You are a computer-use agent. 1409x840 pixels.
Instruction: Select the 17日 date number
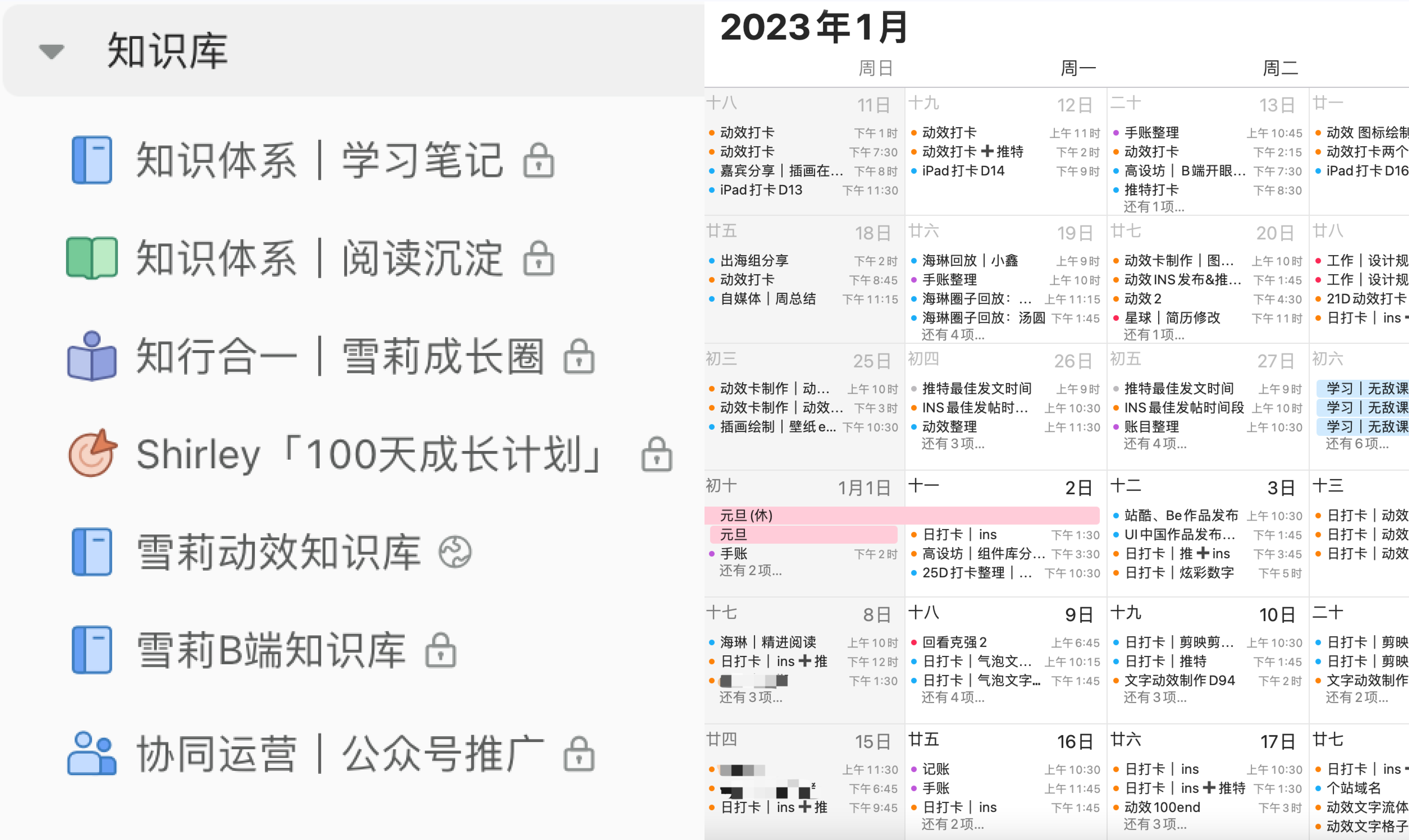(x=1278, y=742)
